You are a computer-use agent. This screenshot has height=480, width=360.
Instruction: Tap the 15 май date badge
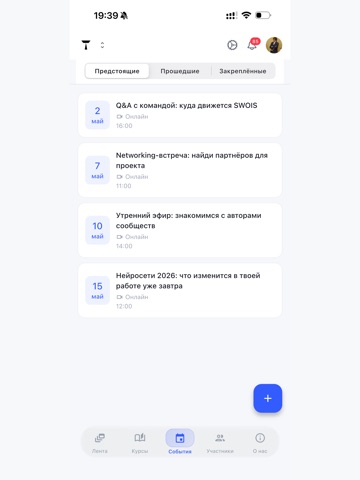click(x=97, y=290)
